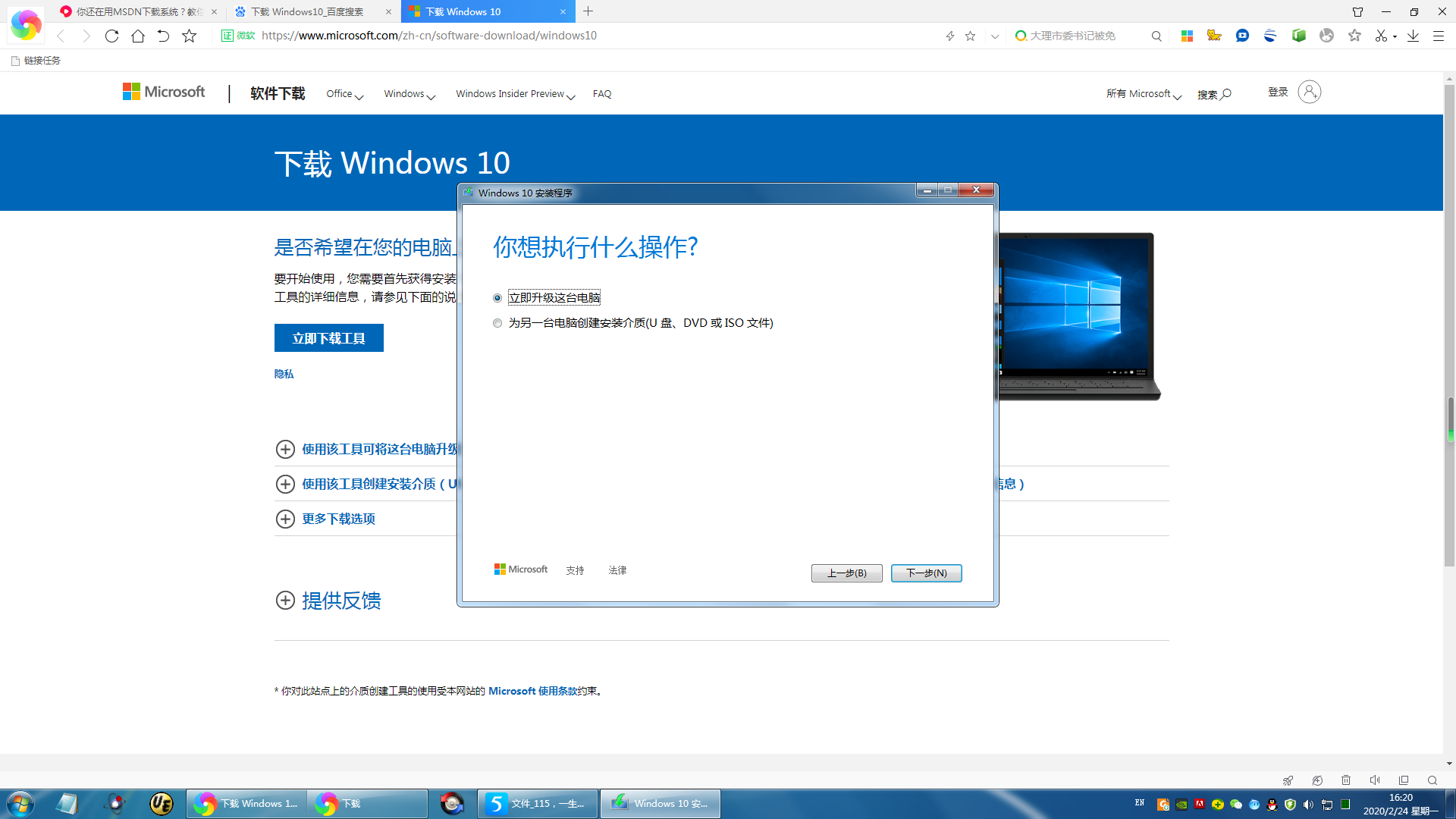Open the screenshot scissors tool

1381,36
